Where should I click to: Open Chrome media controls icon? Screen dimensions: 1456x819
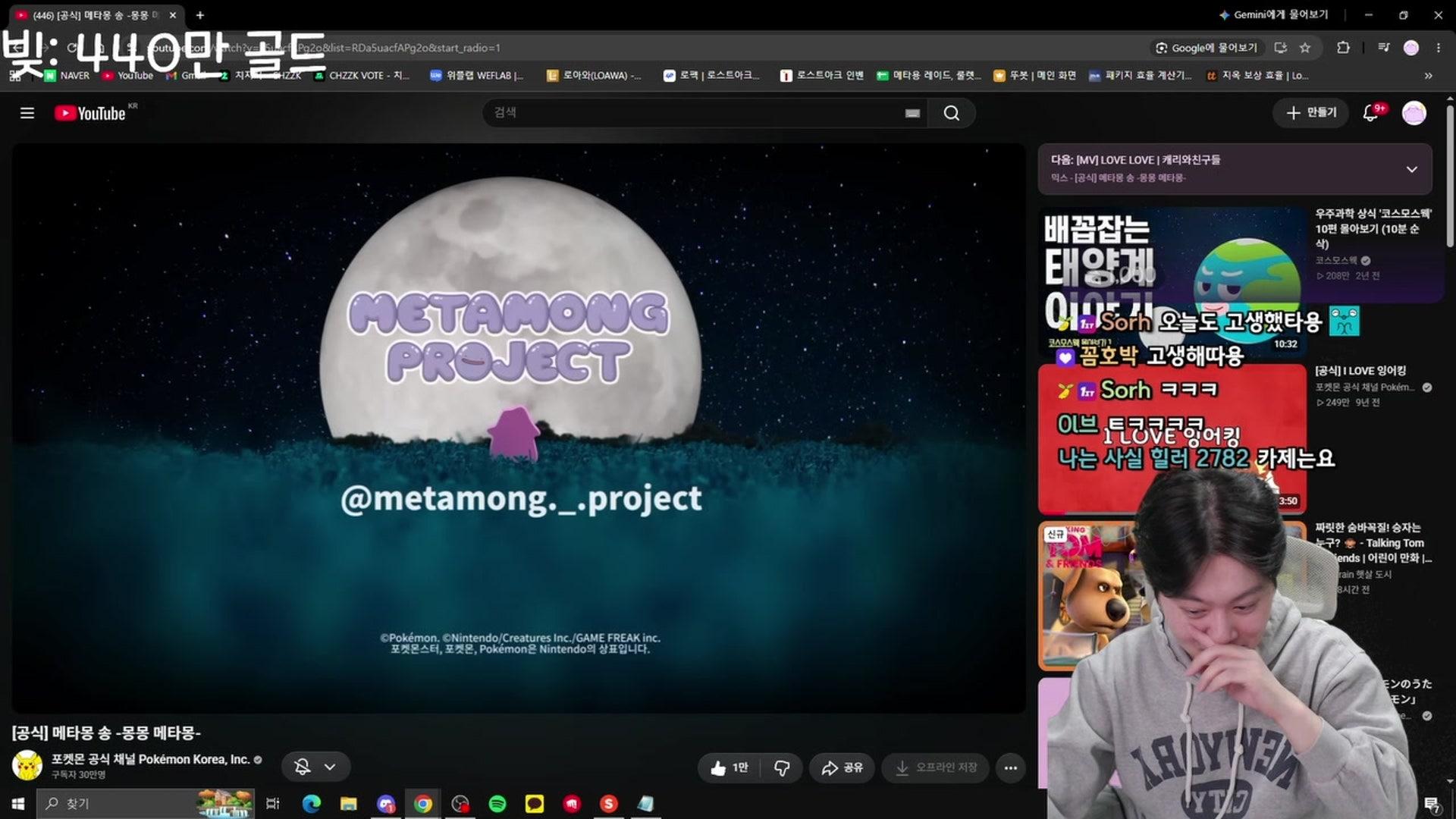pyautogui.click(x=1383, y=48)
